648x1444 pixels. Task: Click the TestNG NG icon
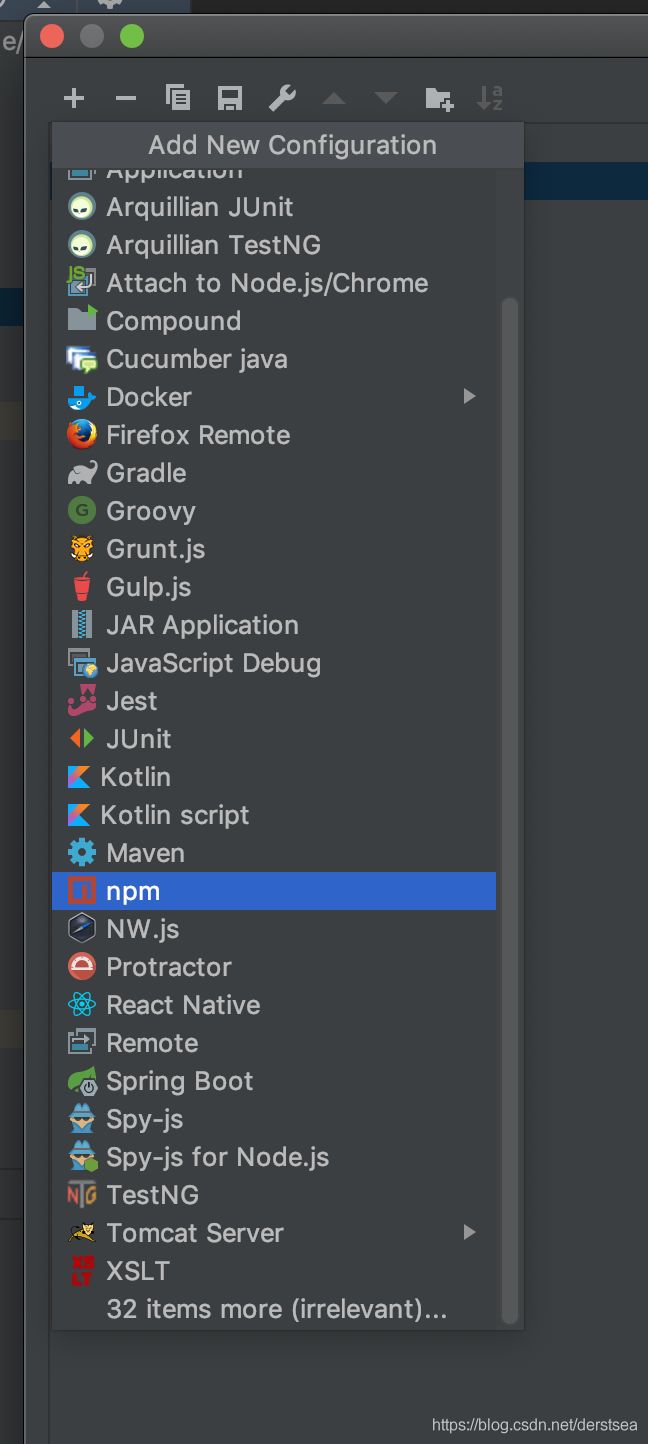(x=81, y=1195)
